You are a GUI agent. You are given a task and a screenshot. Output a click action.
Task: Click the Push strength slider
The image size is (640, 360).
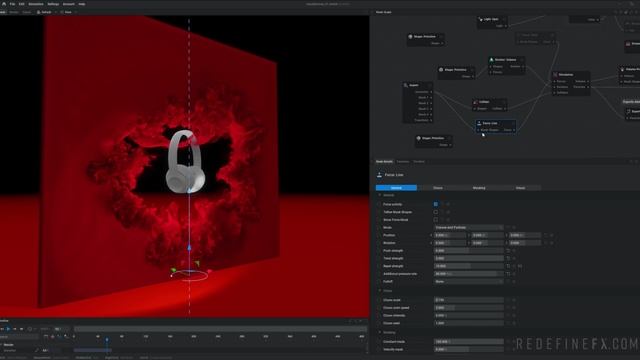[x=469, y=251]
